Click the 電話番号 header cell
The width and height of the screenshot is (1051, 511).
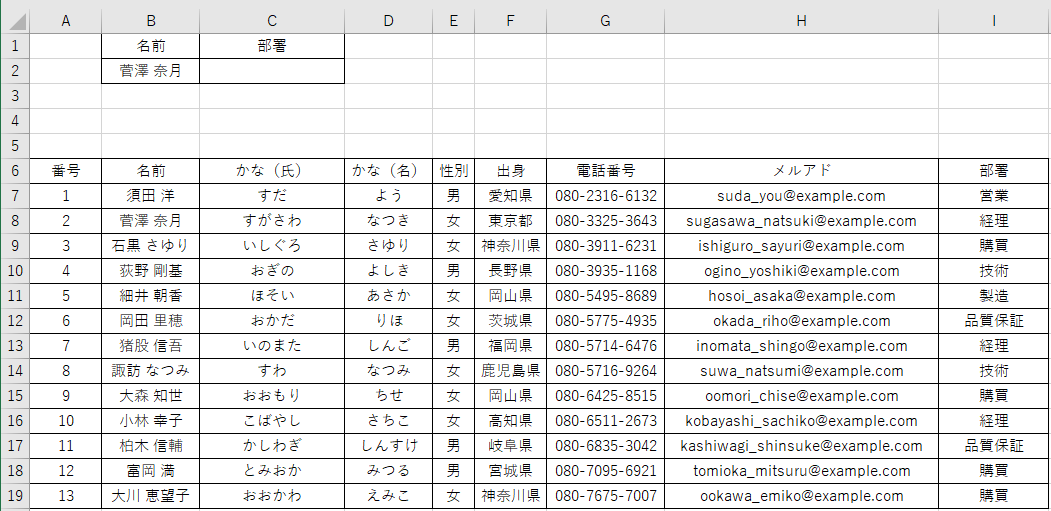[x=606, y=170]
